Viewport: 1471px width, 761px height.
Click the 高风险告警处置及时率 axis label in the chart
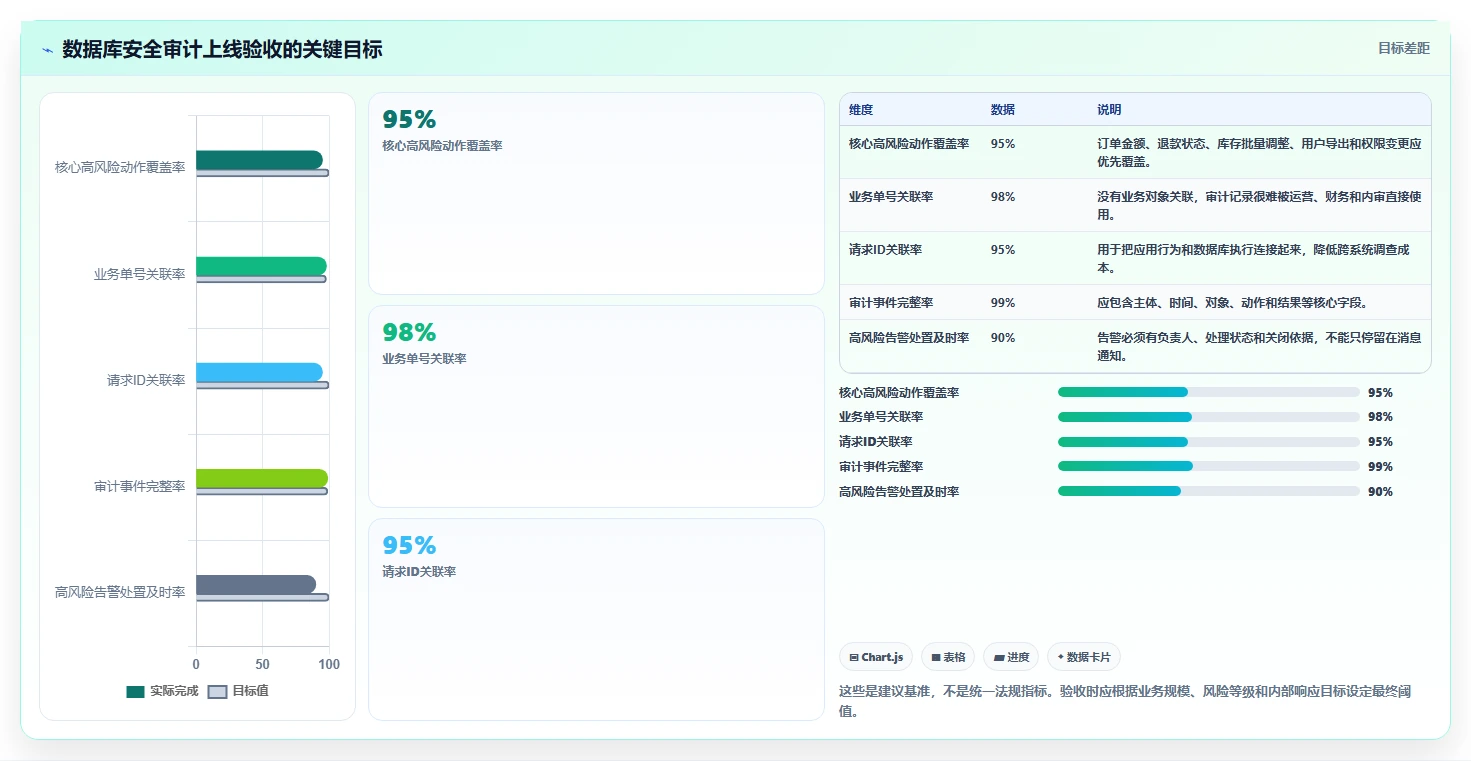coord(120,592)
